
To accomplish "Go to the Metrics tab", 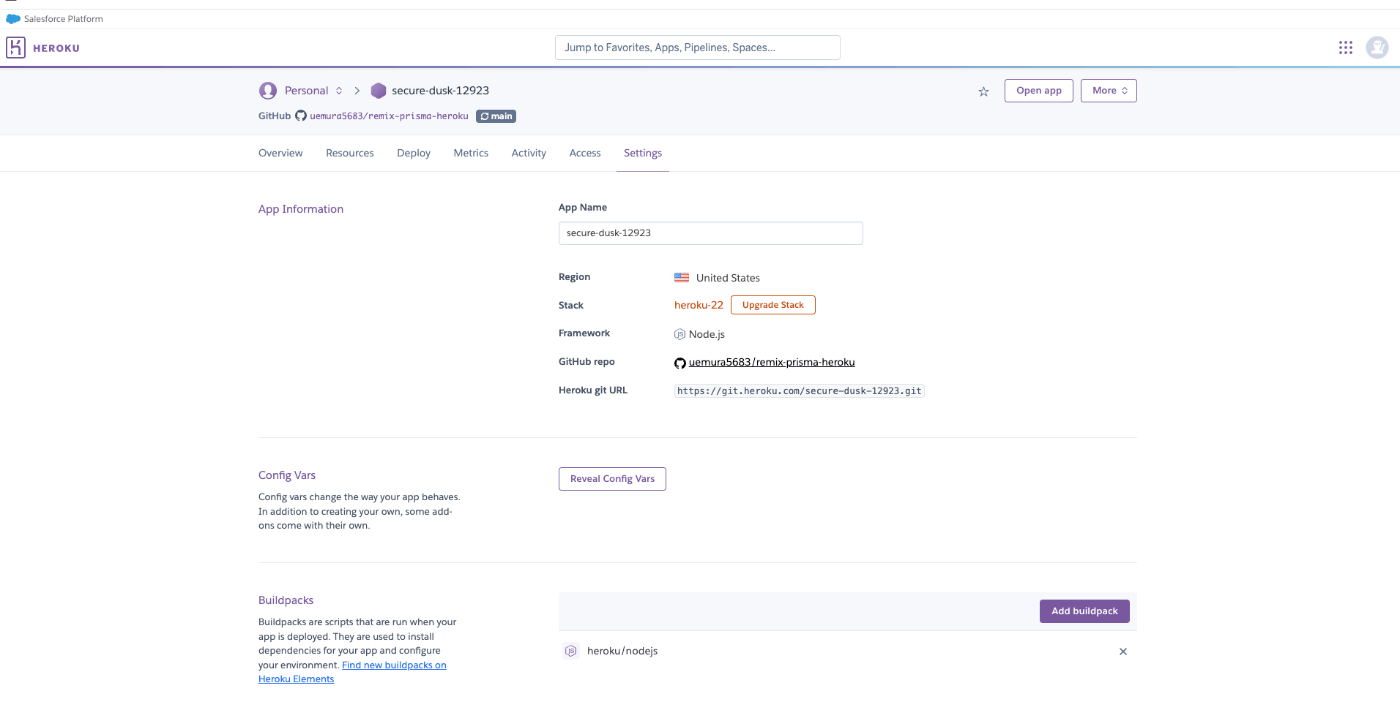I will [471, 153].
